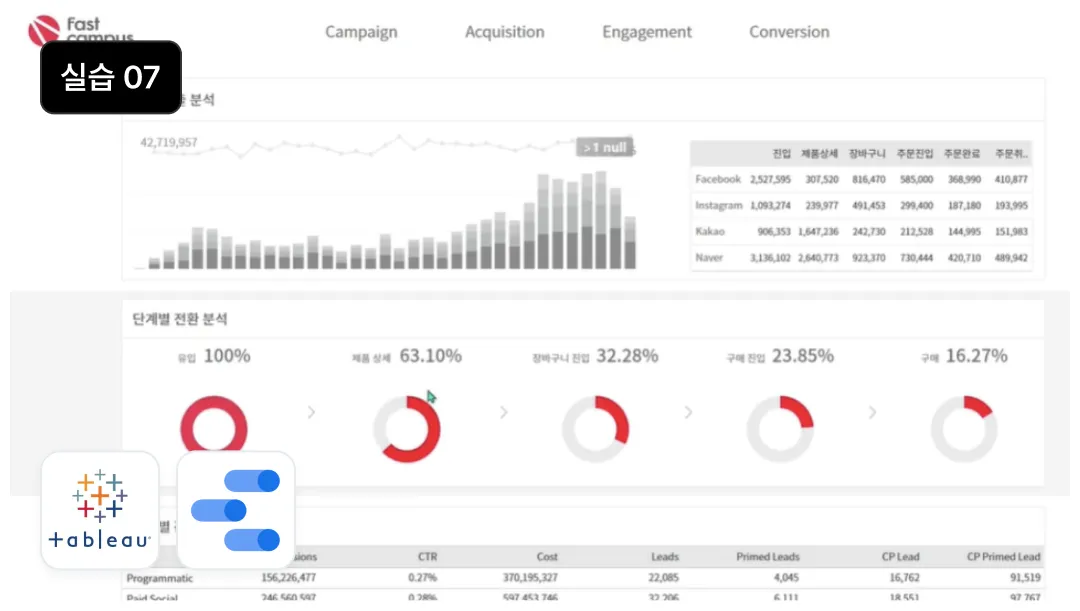
Task: Click the 단계별 전환 분석 section title
Action: 179,319
